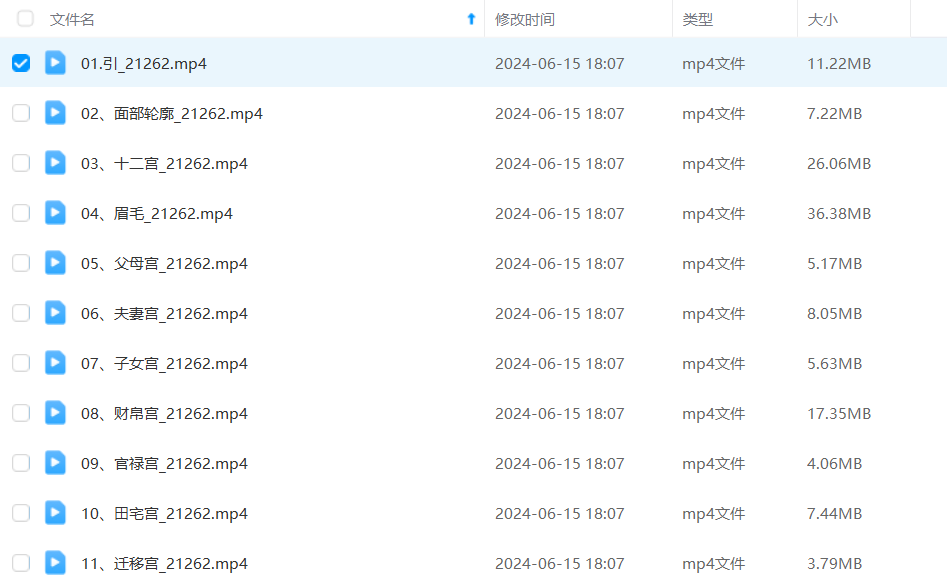Click the video icon next to 11、迁移宫_21262.mp4

pyautogui.click(x=55, y=562)
